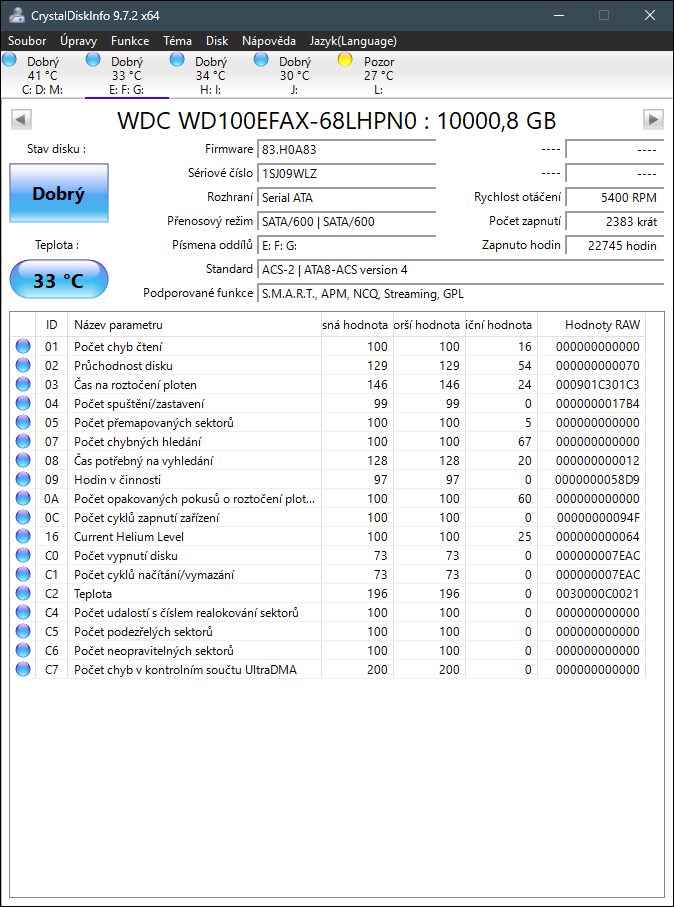This screenshot has width=674, height=907.
Task: Click the Název parametru column header
Action: (x=194, y=325)
